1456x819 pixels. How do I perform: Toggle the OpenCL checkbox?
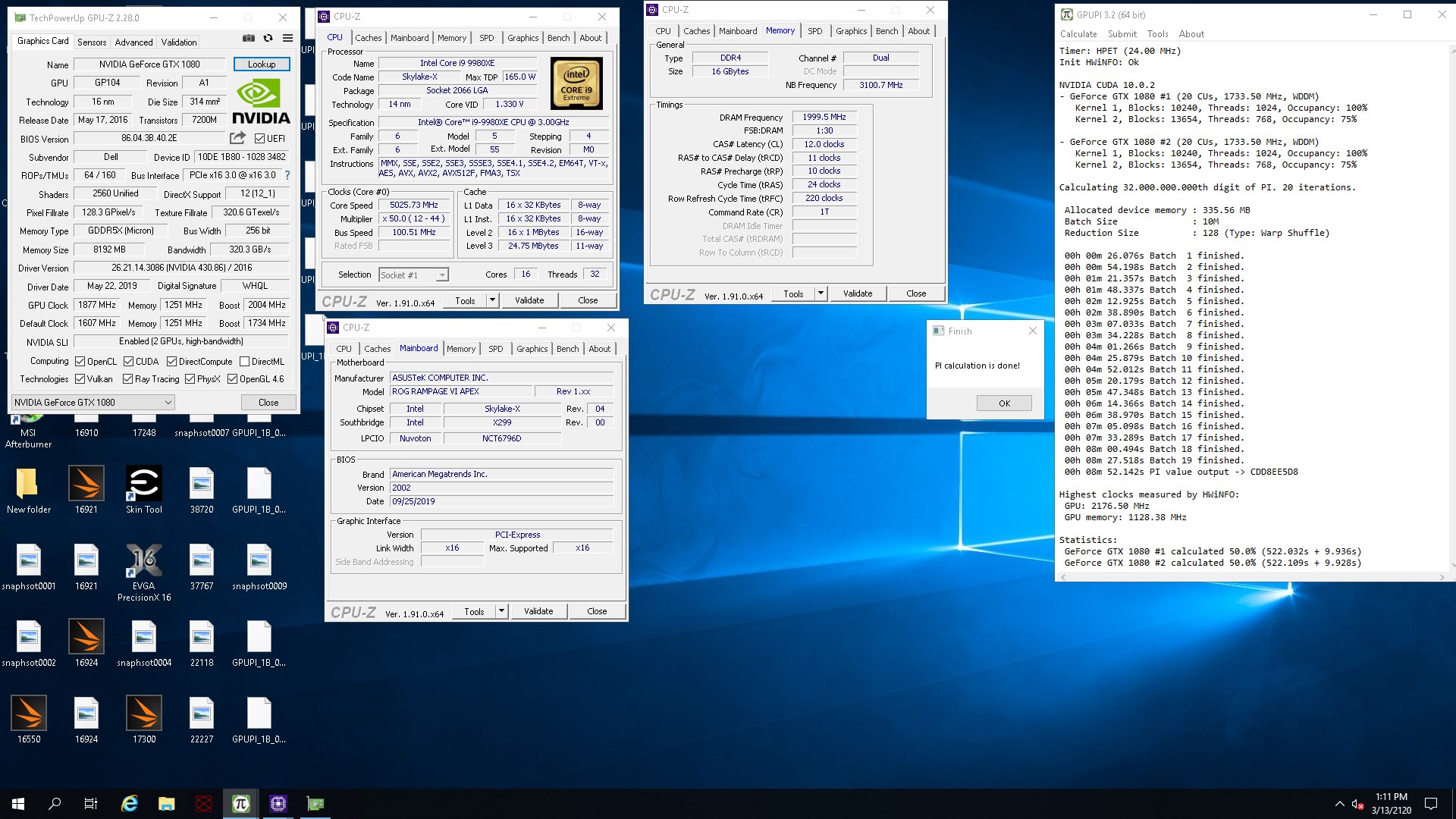click(80, 362)
